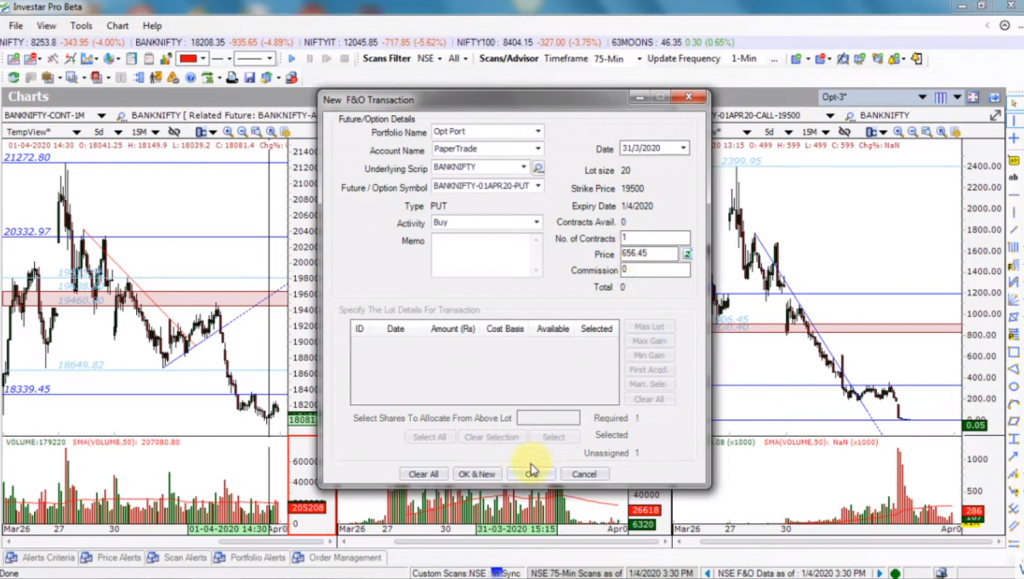Click scrip lookup icon next to Underlying Scrip
This screenshot has width=1024, height=579.
click(x=538, y=168)
